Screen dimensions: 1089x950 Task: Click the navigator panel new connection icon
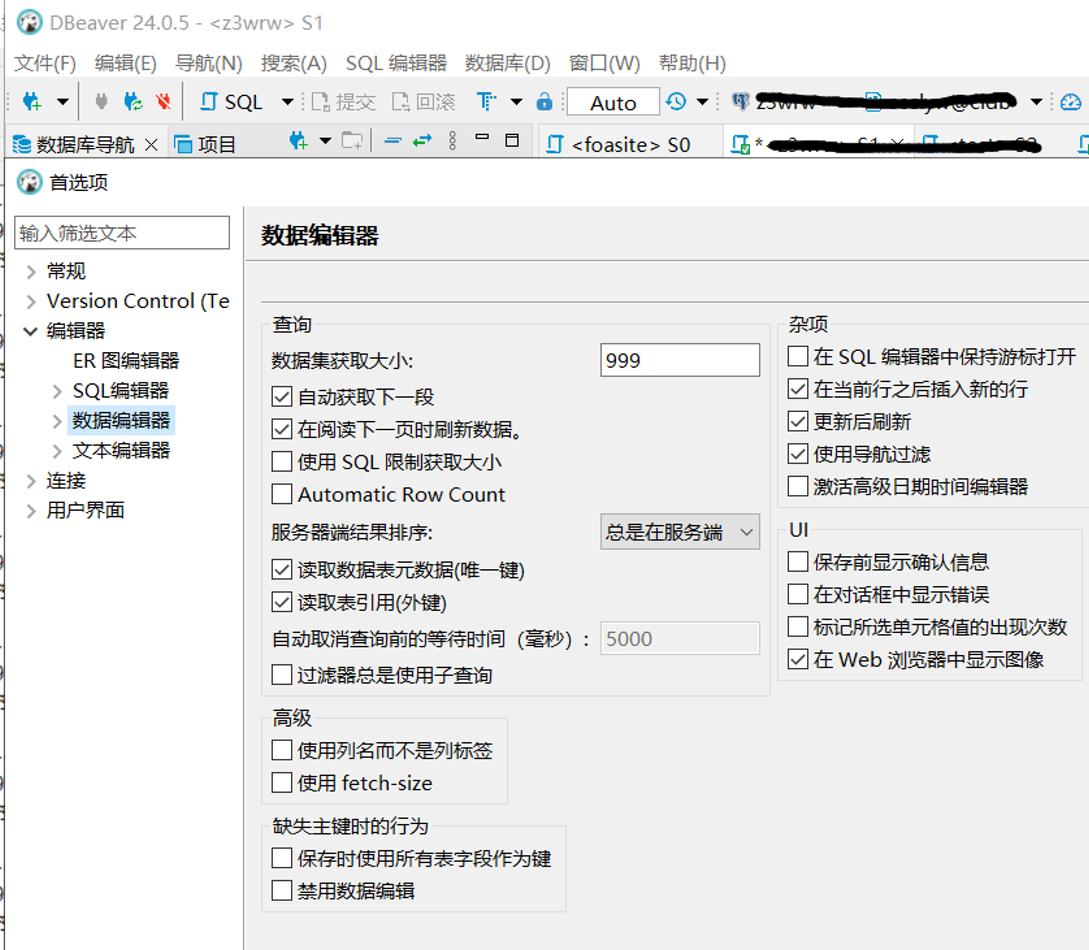coord(299,141)
